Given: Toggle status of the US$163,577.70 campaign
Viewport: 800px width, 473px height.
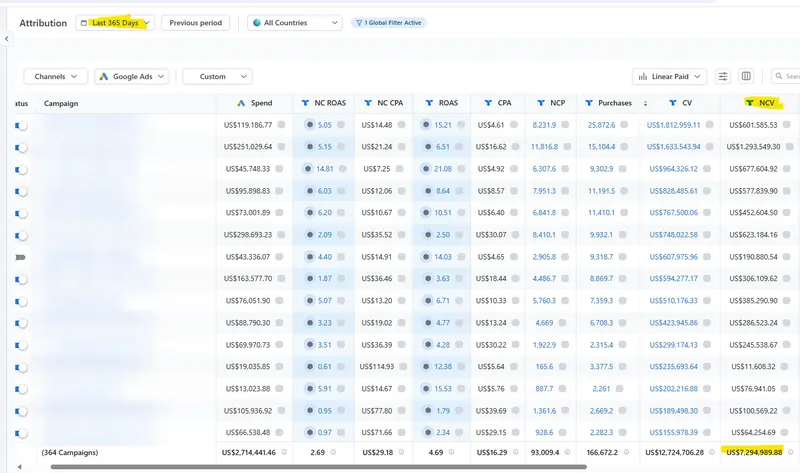Looking at the screenshot, I should tap(21, 279).
